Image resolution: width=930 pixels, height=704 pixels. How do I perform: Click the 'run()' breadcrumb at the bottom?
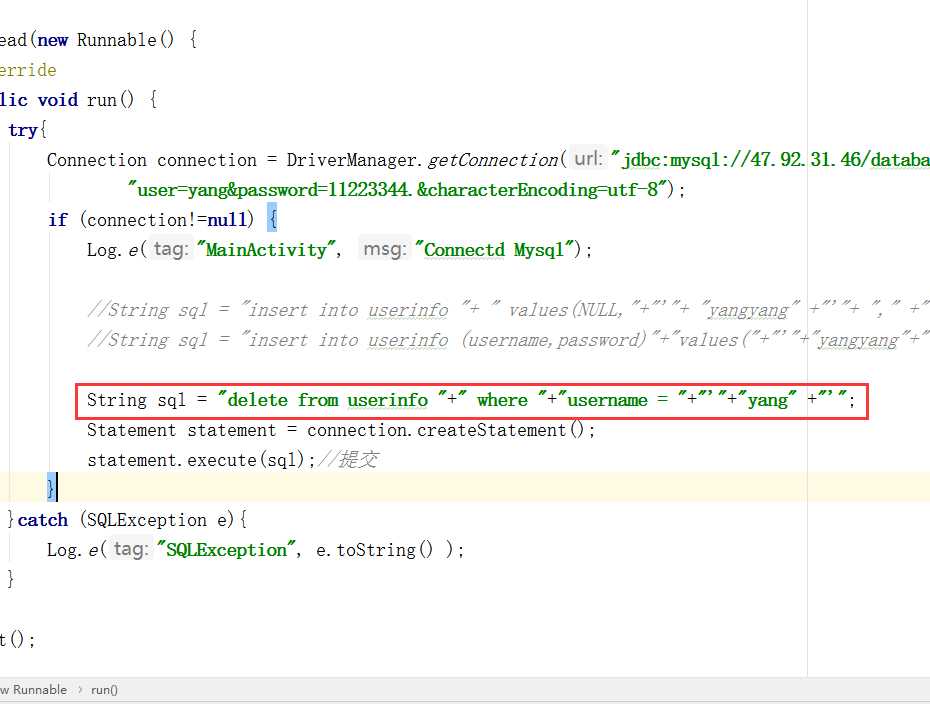104,690
